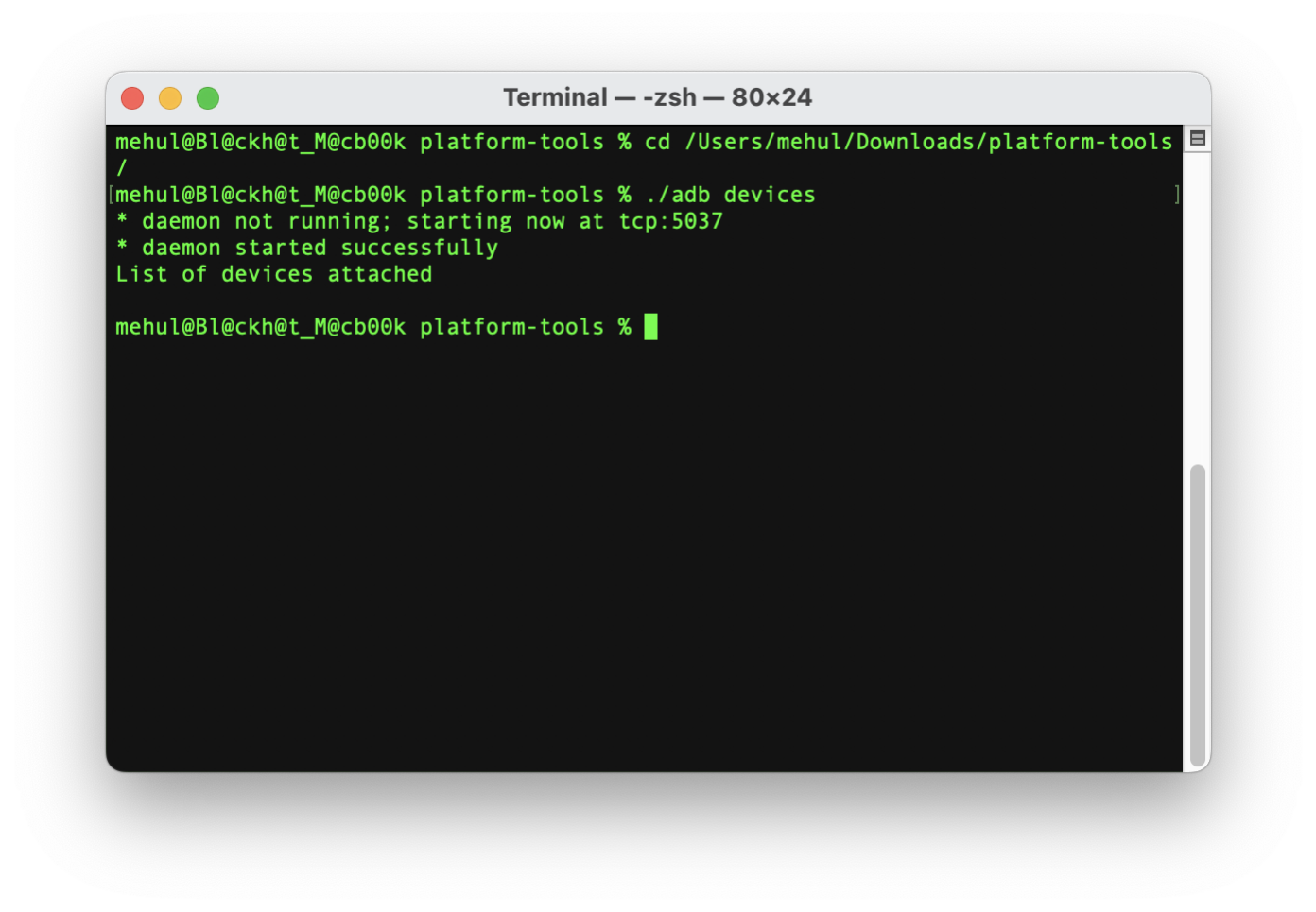The height and width of the screenshot is (912, 1316).
Task: Click the split-pane icon in the terminal
Action: 1197,137
